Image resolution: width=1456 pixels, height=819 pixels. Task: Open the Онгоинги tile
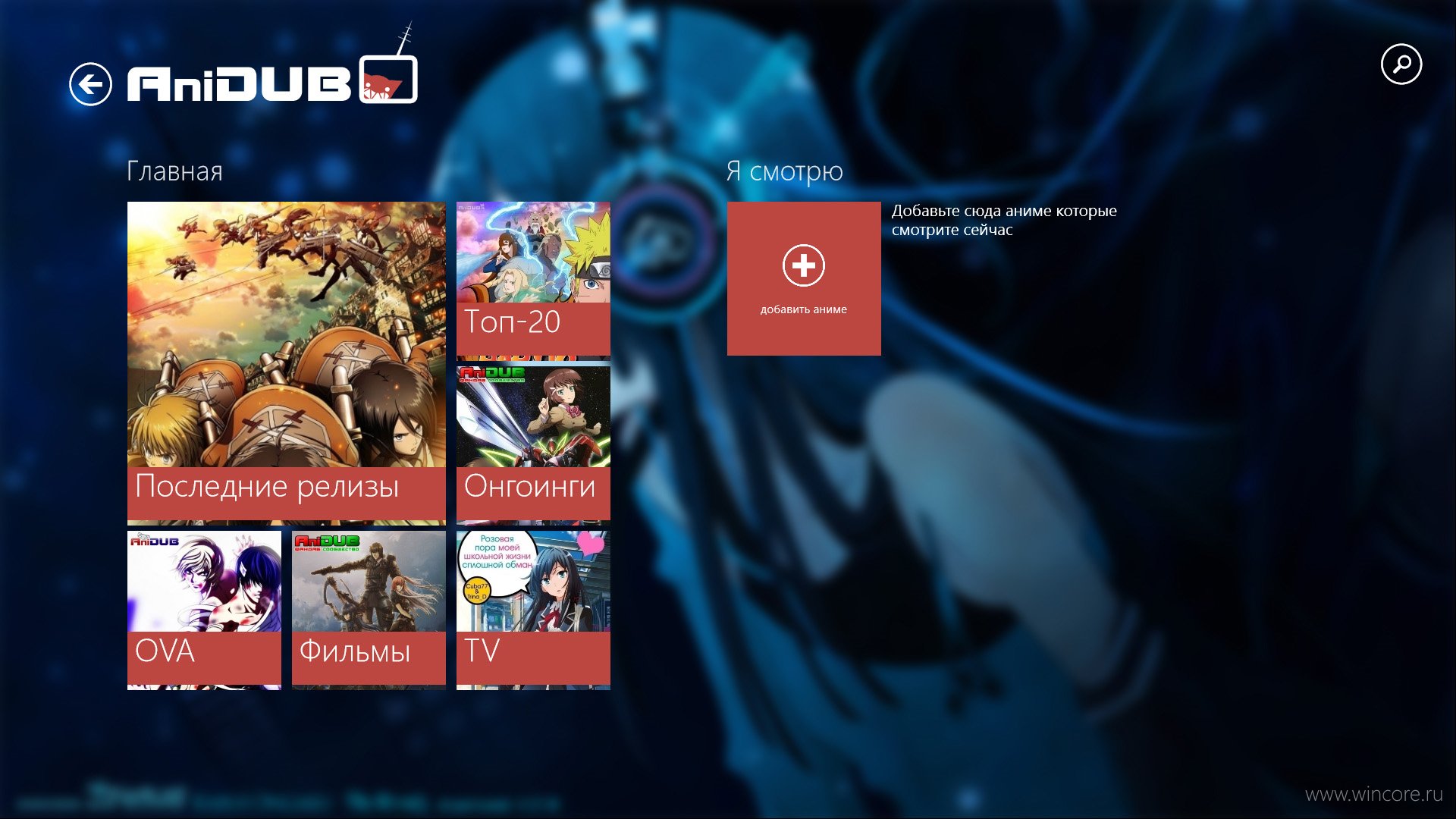click(533, 446)
